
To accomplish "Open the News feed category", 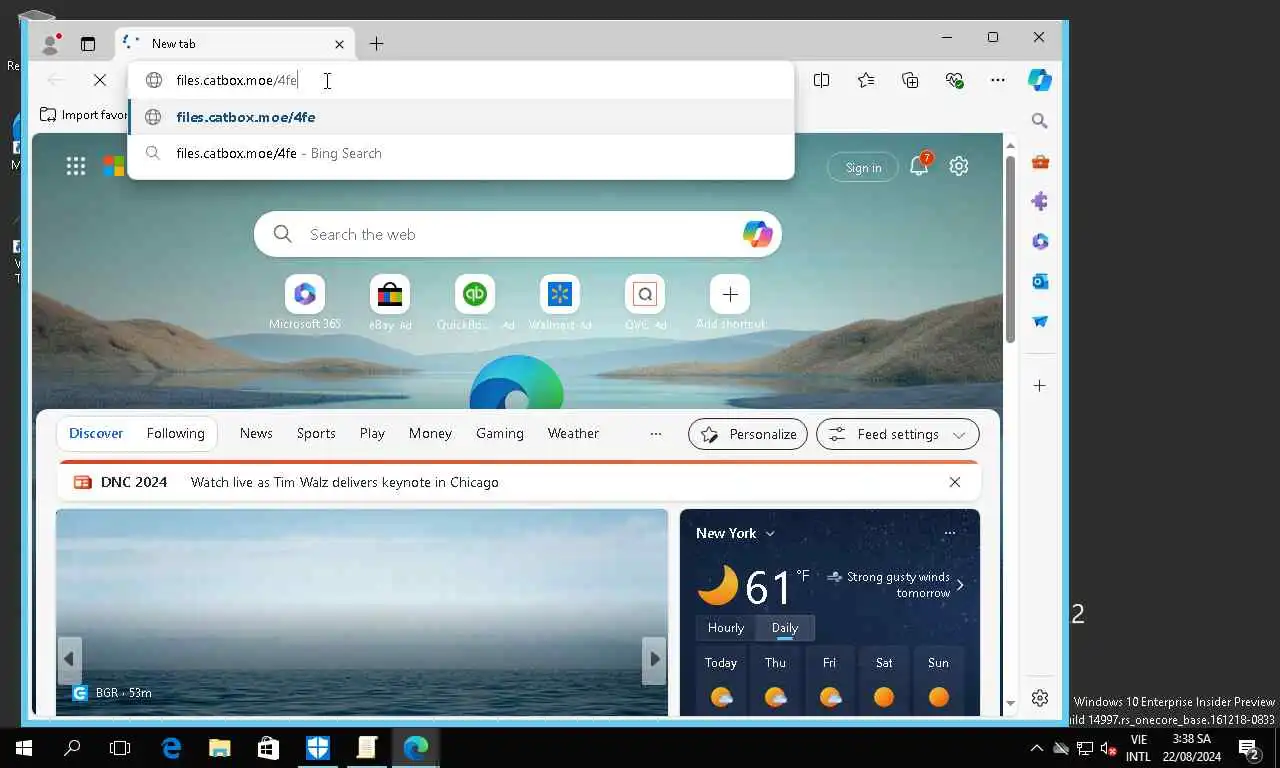I will [x=256, y=433].
